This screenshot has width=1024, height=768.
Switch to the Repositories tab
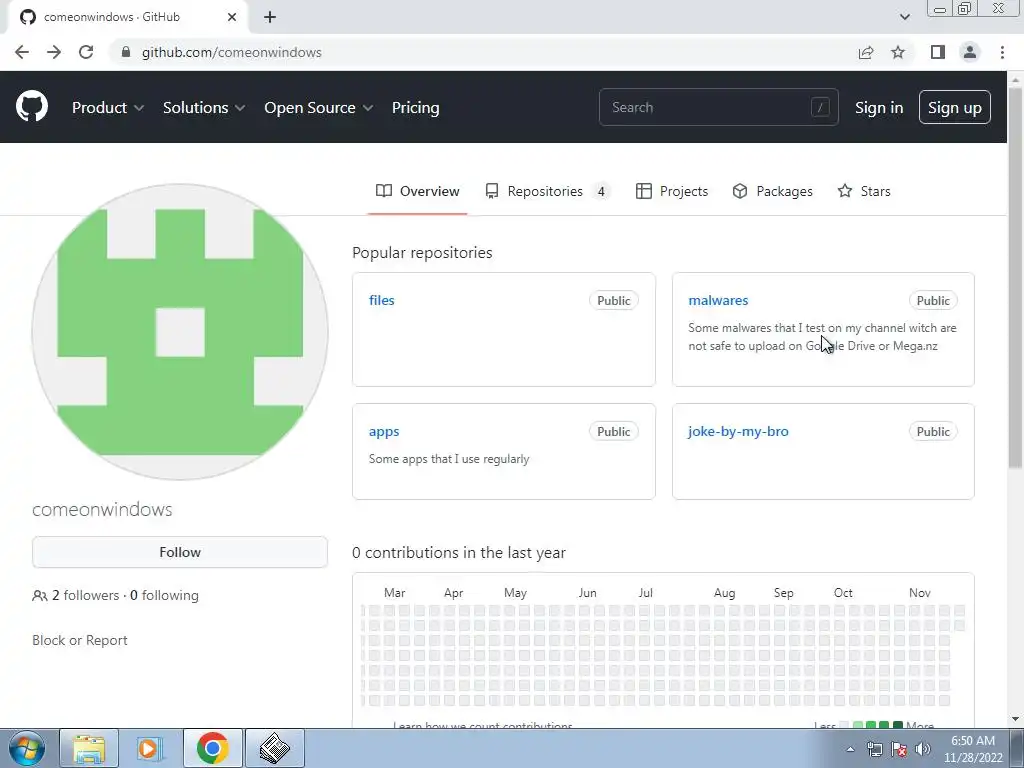coord(547,191)
